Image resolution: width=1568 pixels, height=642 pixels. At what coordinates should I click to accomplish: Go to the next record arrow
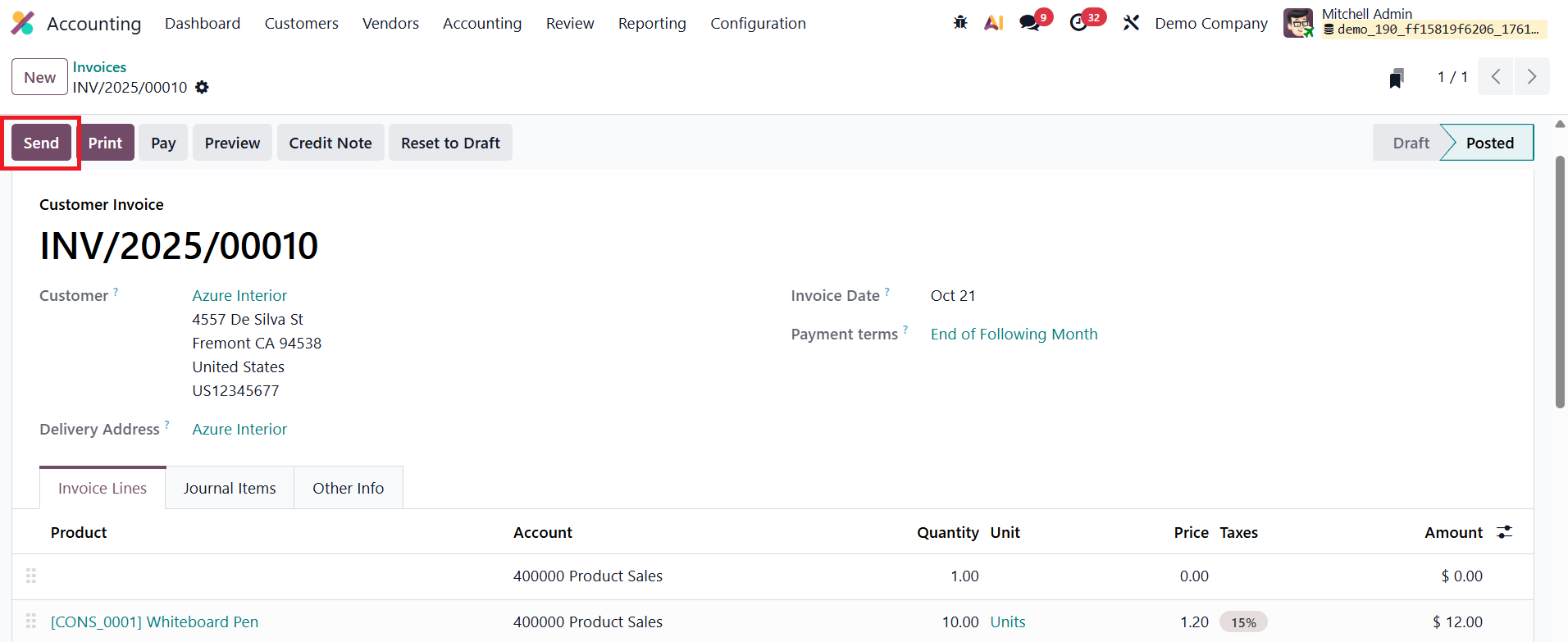[1531, 77]
